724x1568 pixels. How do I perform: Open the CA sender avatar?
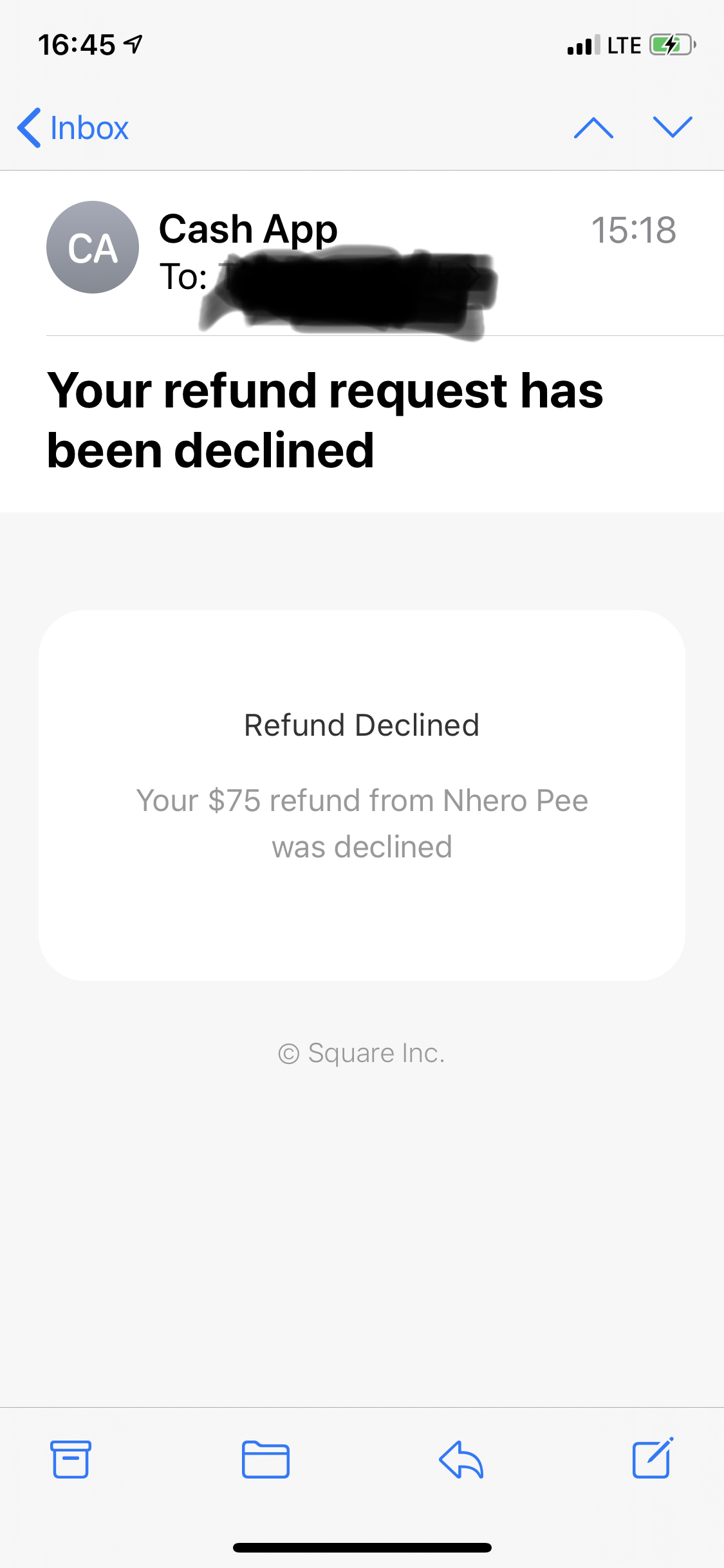click(93, 247)
